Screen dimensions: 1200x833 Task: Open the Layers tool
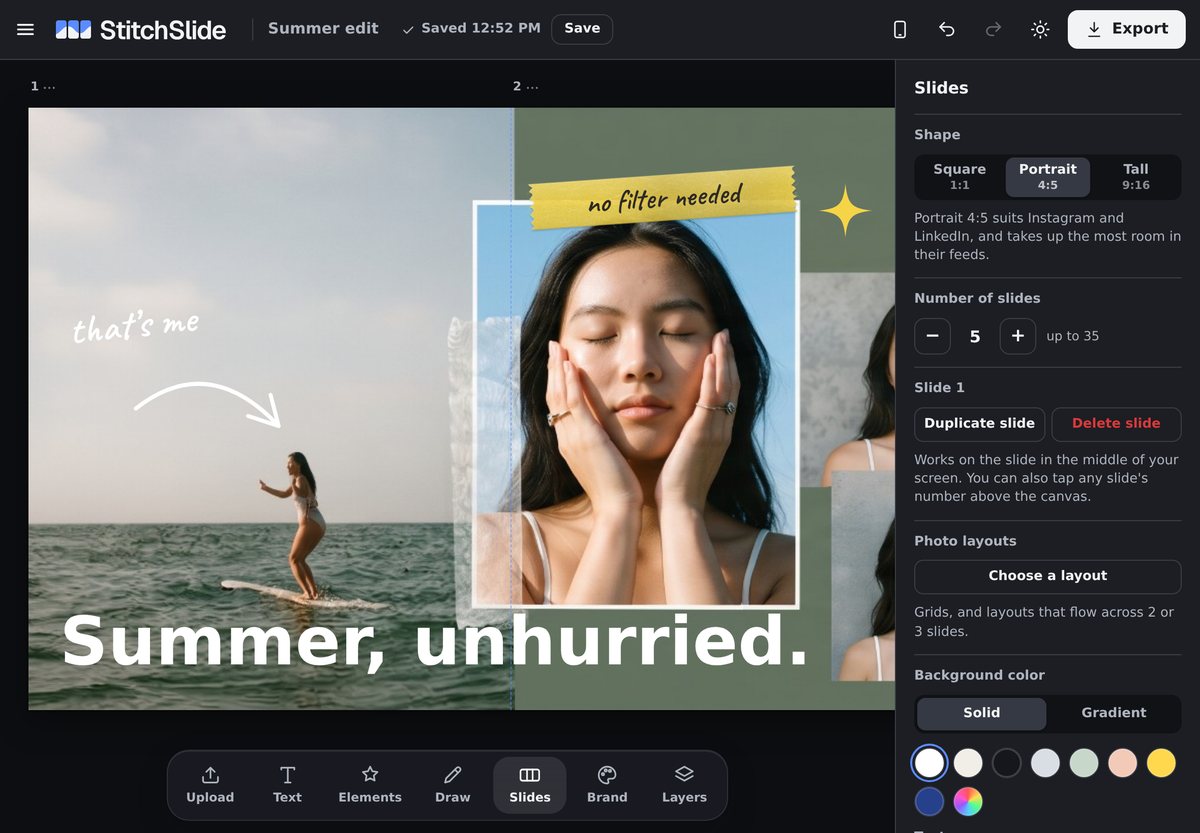click(684, 785)
